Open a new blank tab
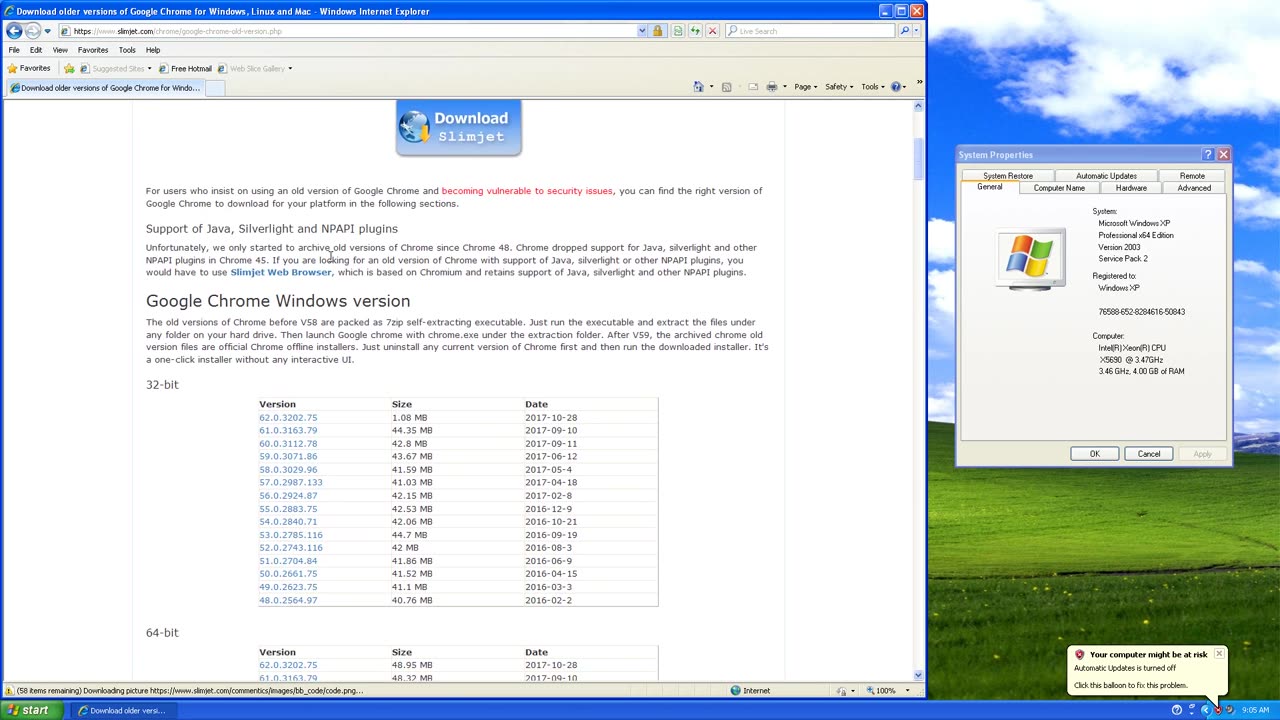This screenshot has height=720, width=1280. tap(214, 88)
